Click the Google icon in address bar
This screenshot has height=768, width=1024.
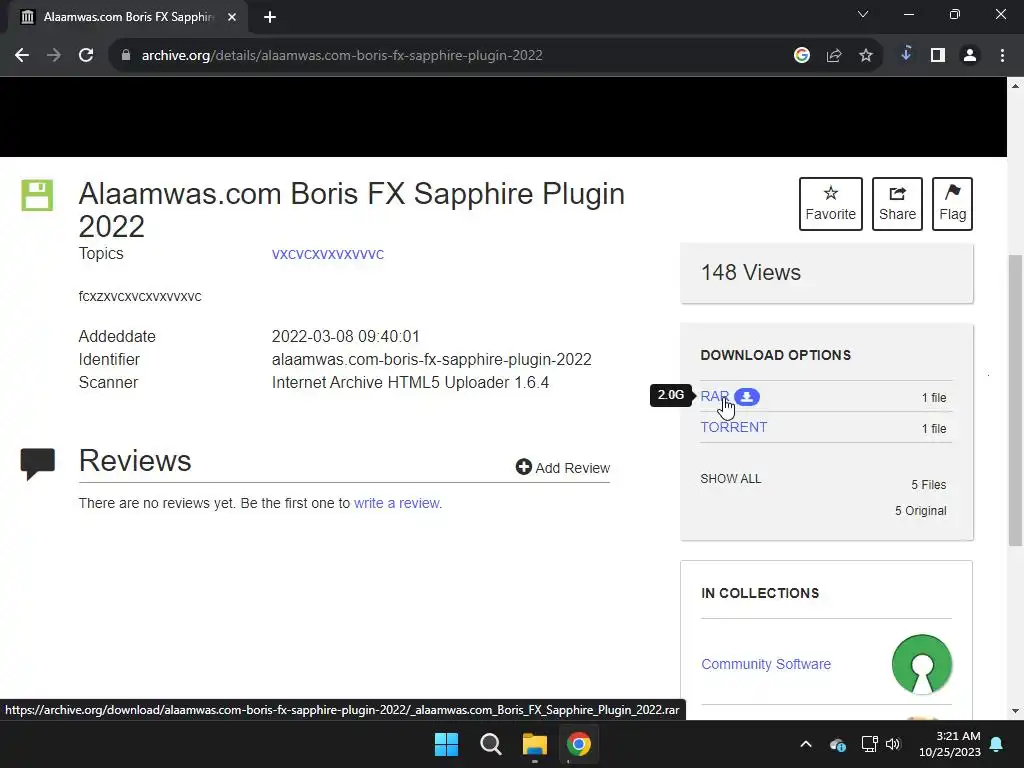coord(801,56)
